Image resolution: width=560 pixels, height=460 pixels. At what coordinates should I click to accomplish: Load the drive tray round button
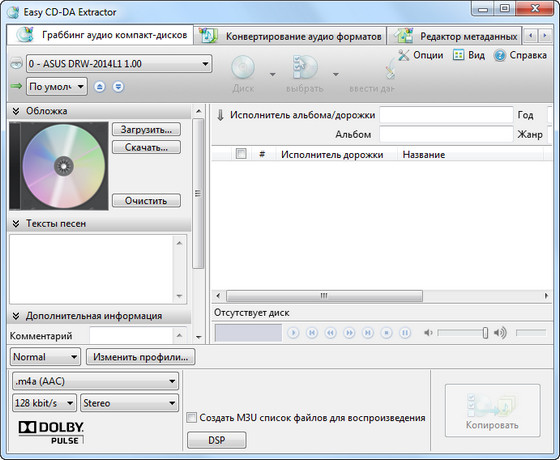point(118,86)
